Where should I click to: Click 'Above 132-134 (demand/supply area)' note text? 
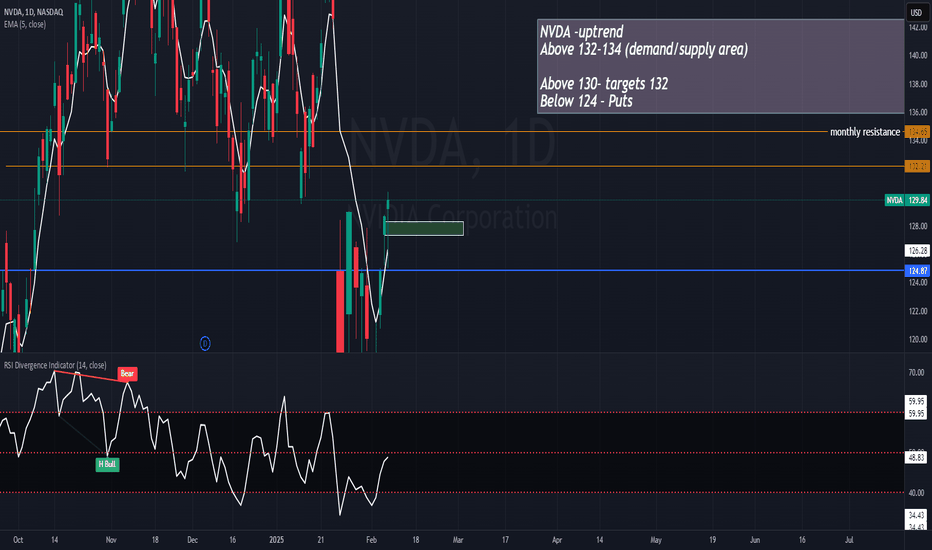coord(644,49)
